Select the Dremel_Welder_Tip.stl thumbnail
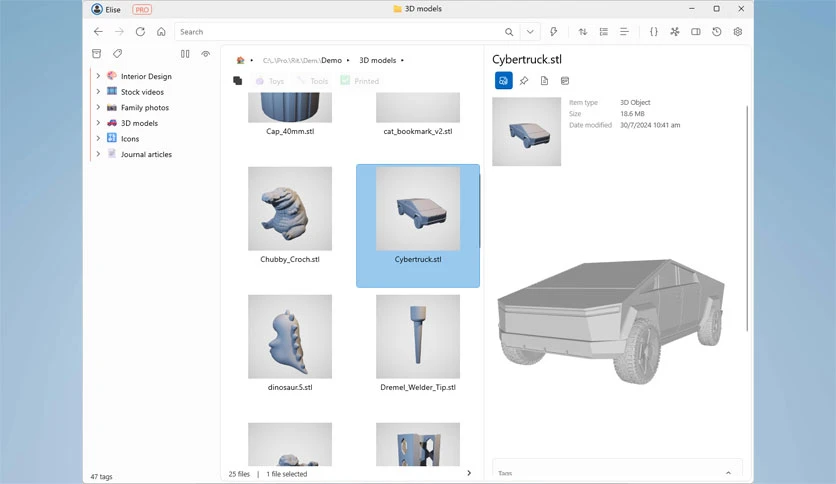836x484 pixels. pos(418,336)
